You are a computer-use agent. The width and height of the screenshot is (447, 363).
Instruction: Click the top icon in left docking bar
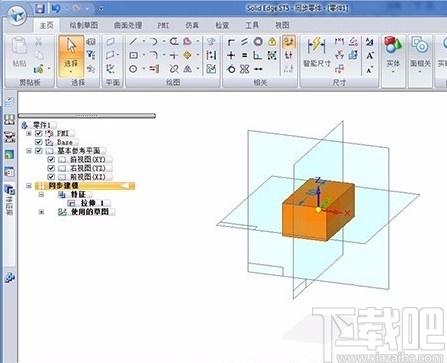pyautogui.click(x=10, y=102)
